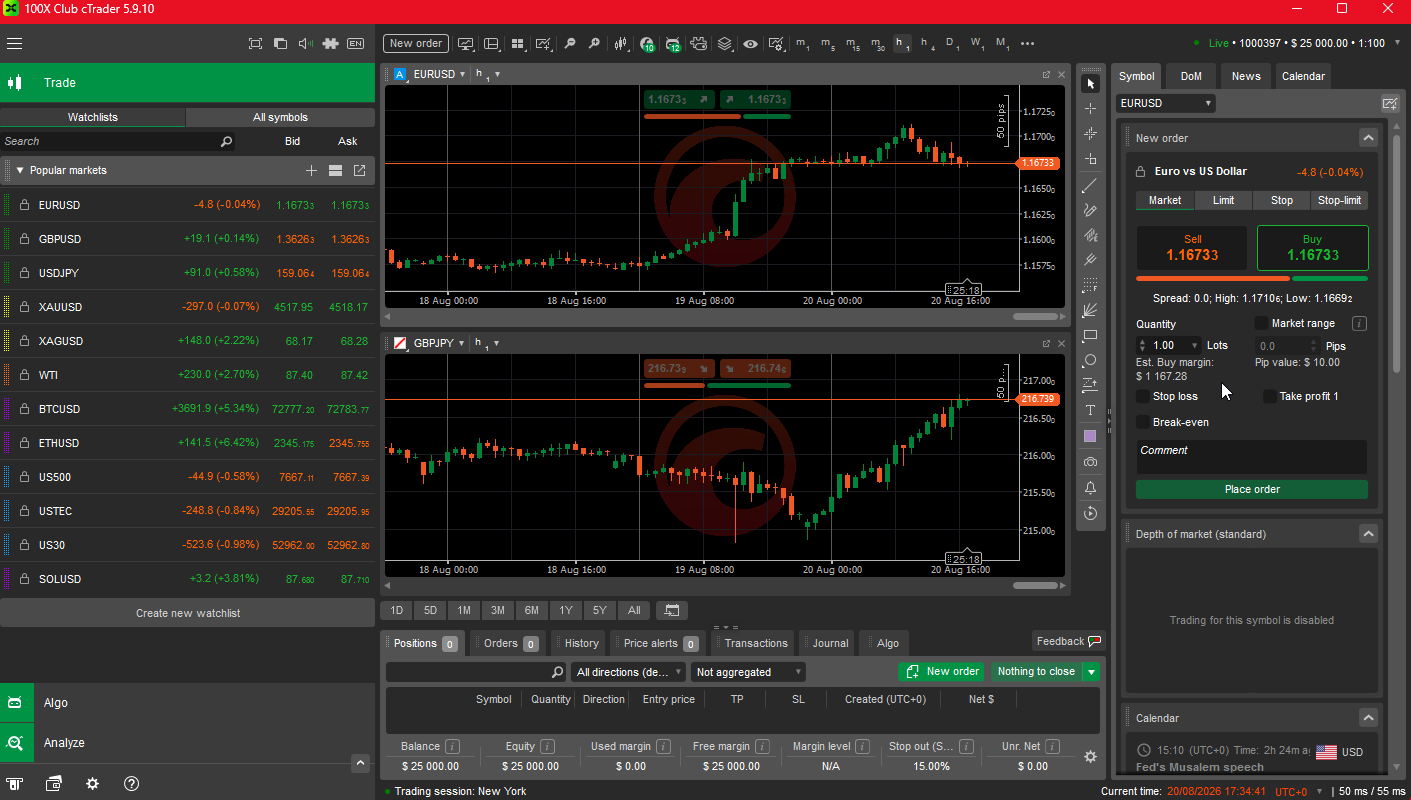Open the candlestick chart type icon

621,44
